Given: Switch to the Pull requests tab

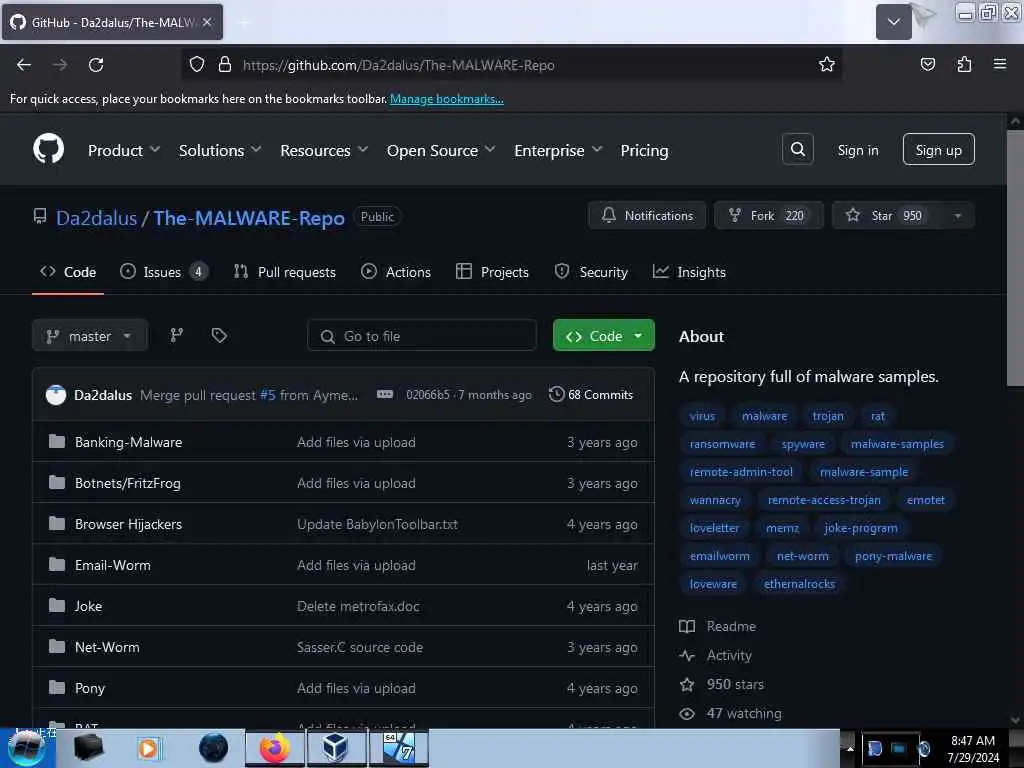Looking at the screenshot, I should click(285, 272).
